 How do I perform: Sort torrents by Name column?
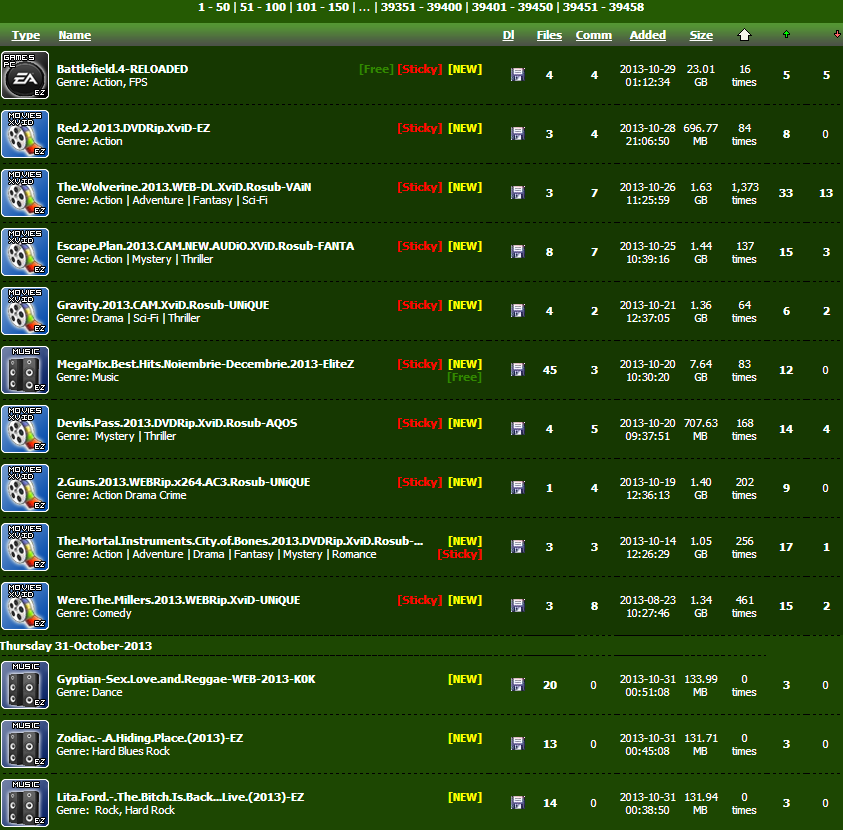point(75,35)
